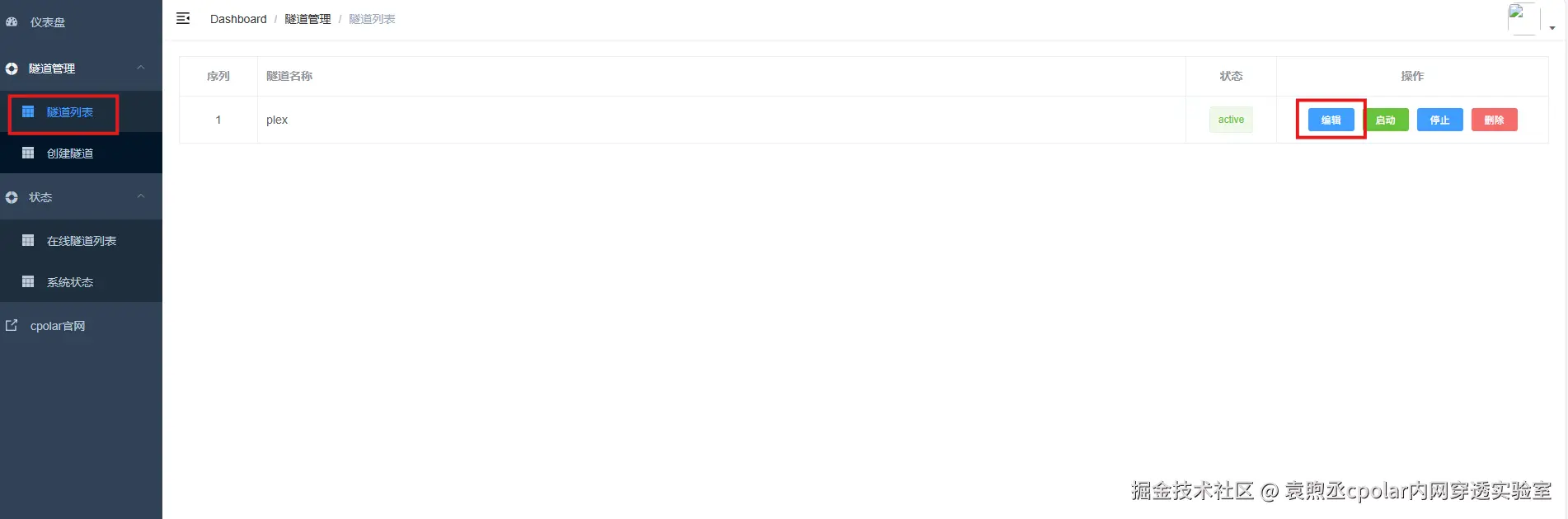Click the external link icon beside cpolar官网
1568x519 pixels.
point(12,325)
